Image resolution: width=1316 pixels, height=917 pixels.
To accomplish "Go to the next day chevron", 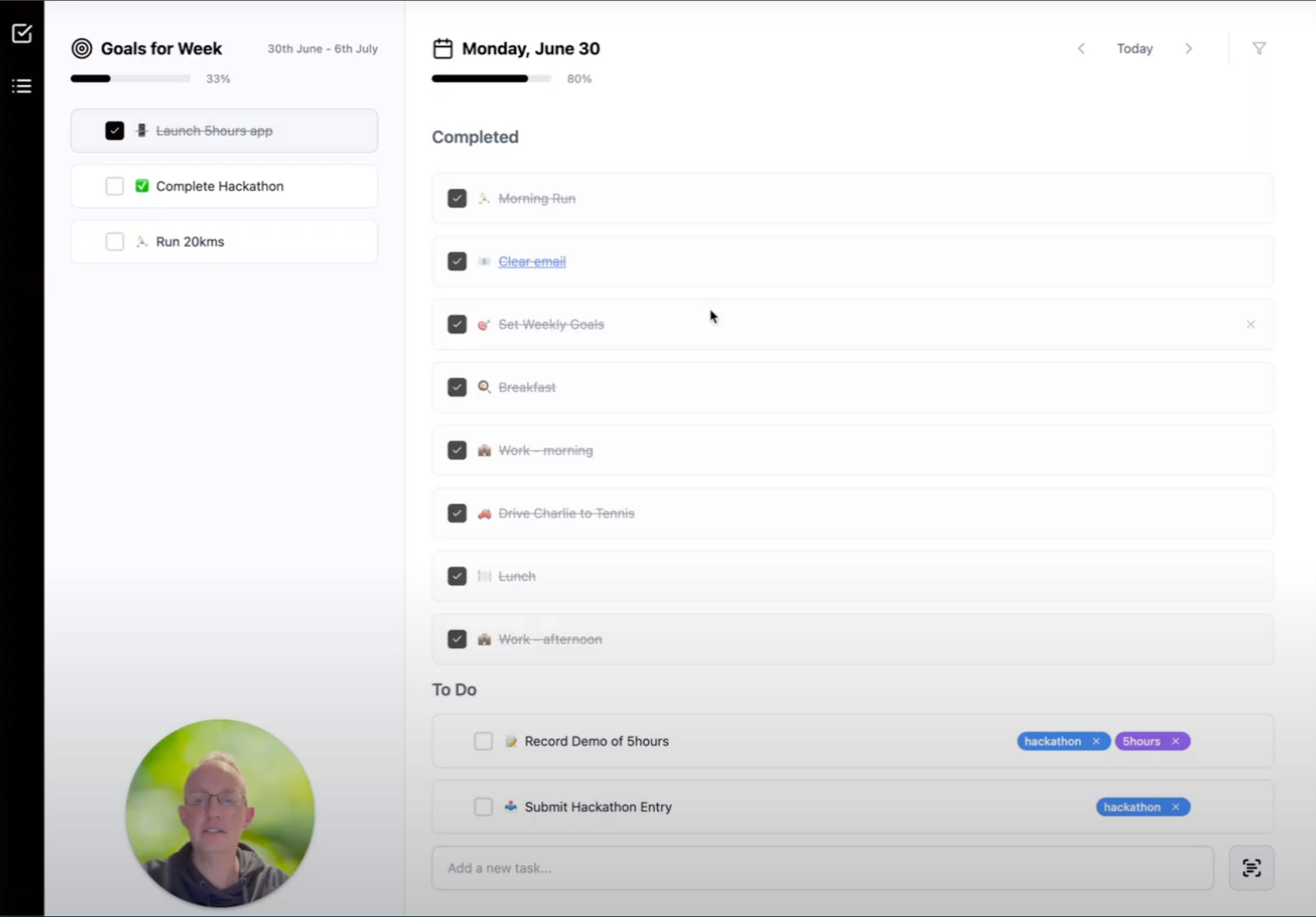I will pyautogui.click(x=1189, y=49).
